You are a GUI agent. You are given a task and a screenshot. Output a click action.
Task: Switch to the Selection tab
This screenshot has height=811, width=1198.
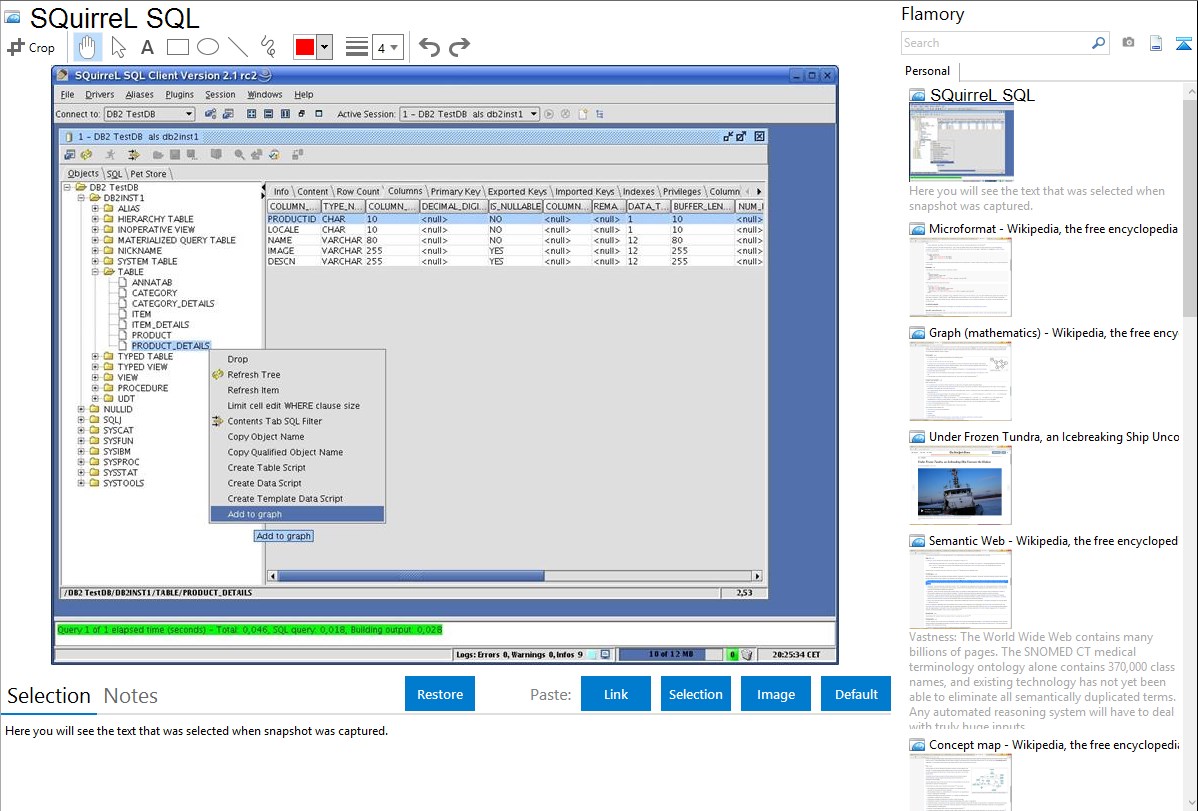coord(49,696)
